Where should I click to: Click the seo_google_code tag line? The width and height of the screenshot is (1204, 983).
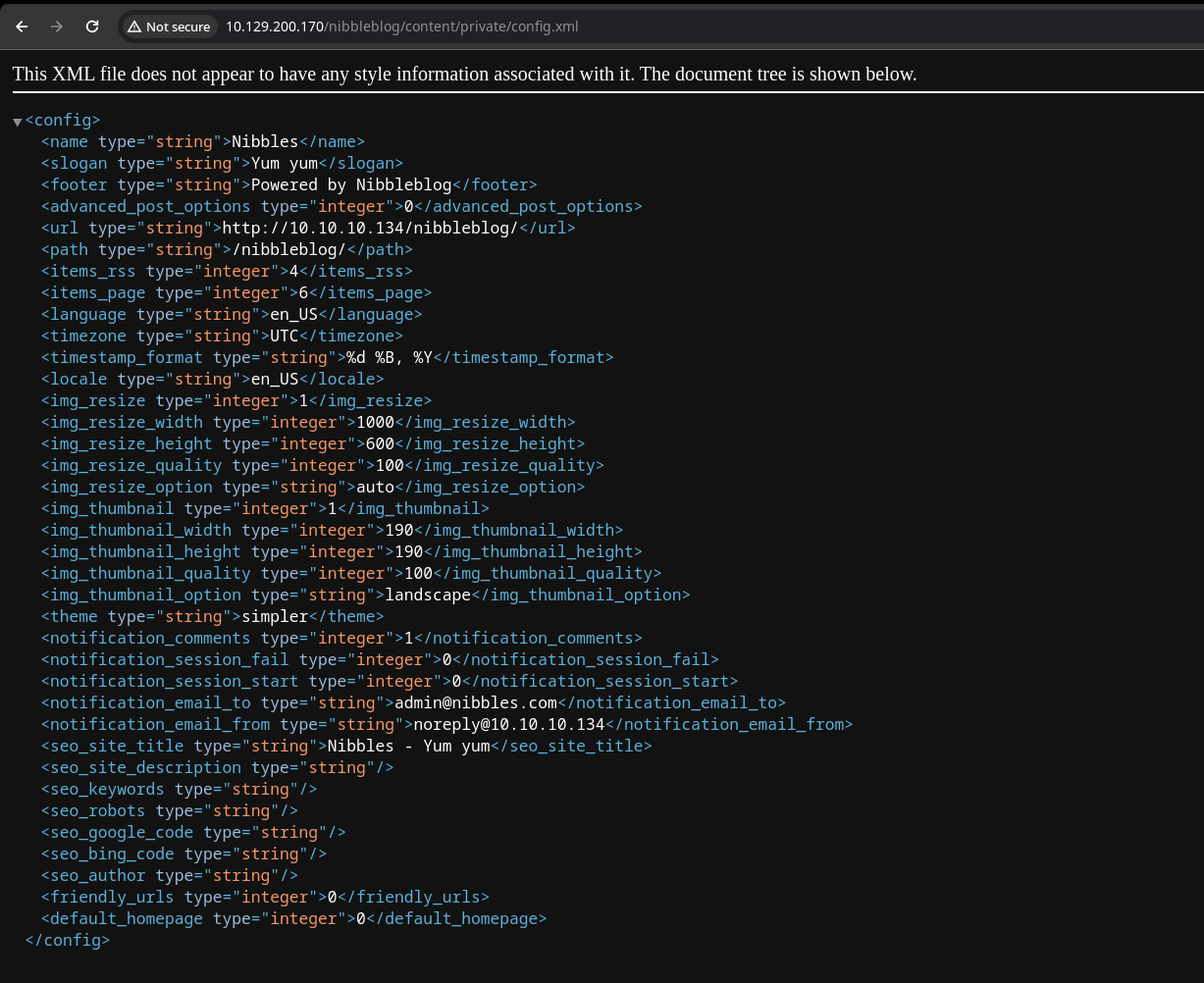(192, 832)
